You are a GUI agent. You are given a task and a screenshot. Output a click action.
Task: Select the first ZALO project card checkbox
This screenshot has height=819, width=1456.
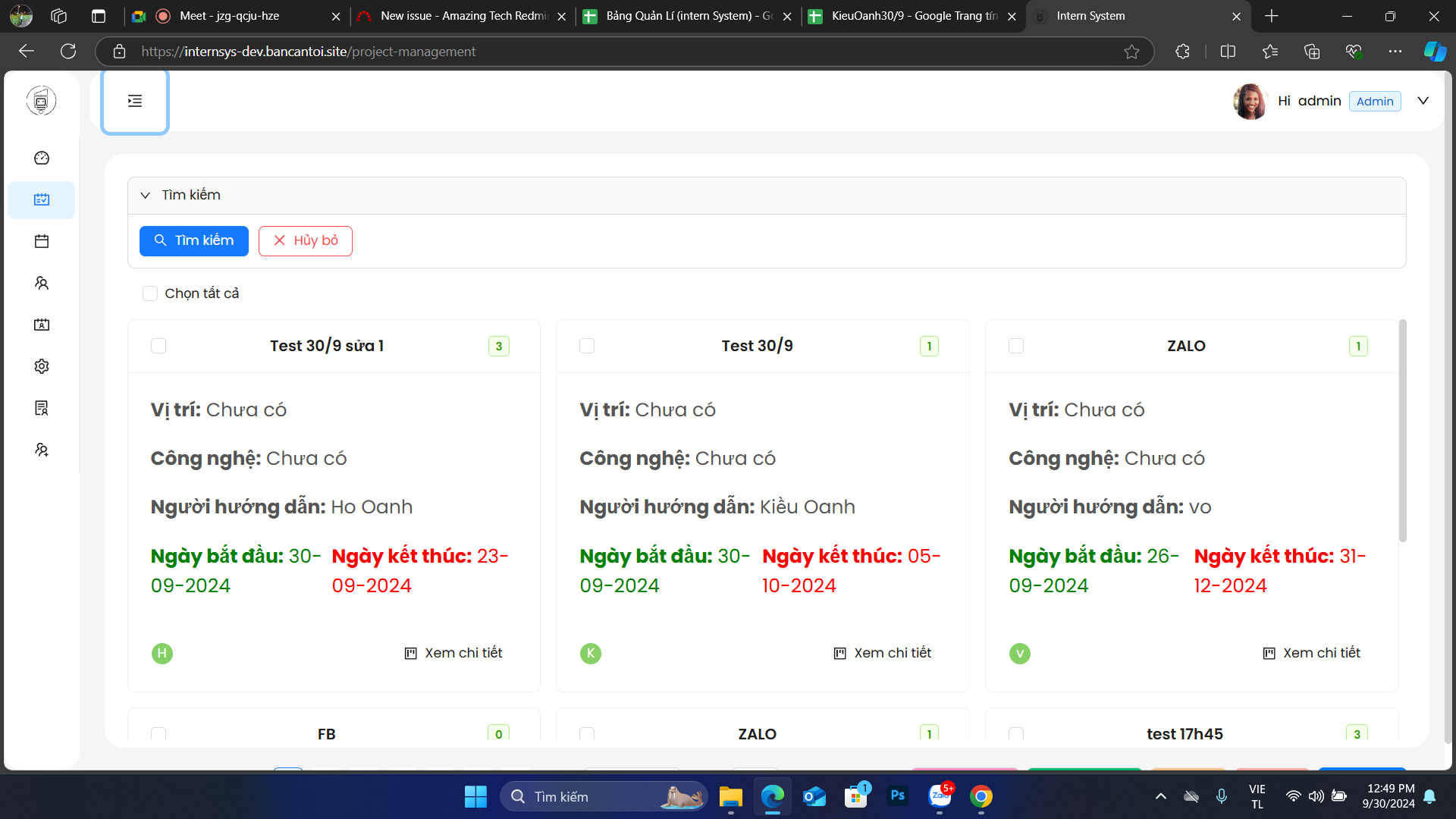1016,346
